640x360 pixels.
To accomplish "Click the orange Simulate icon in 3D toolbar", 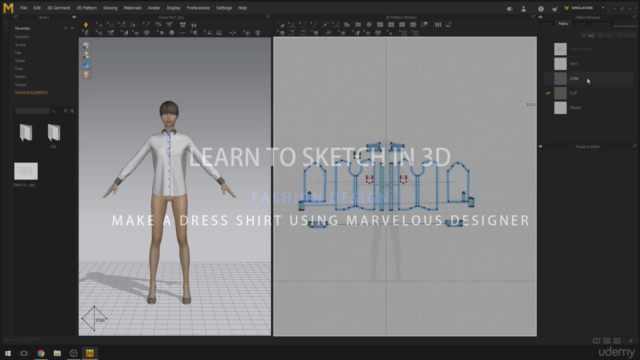I will coord(86,25).
